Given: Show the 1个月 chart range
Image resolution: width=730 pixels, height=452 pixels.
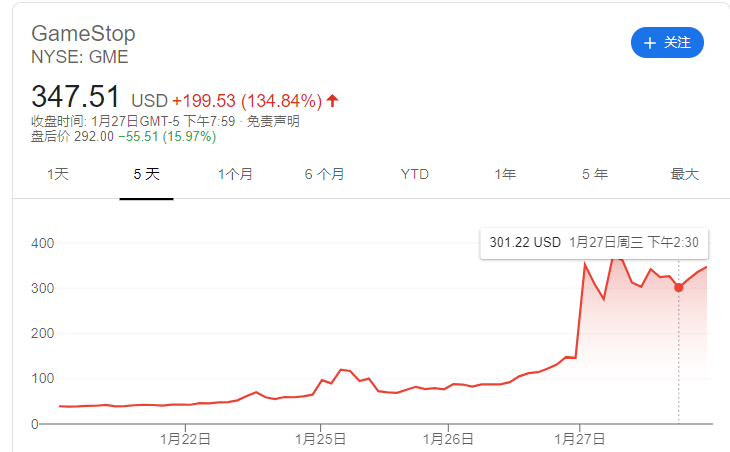Looking at the screenshot, I should (x=235, y=174).
